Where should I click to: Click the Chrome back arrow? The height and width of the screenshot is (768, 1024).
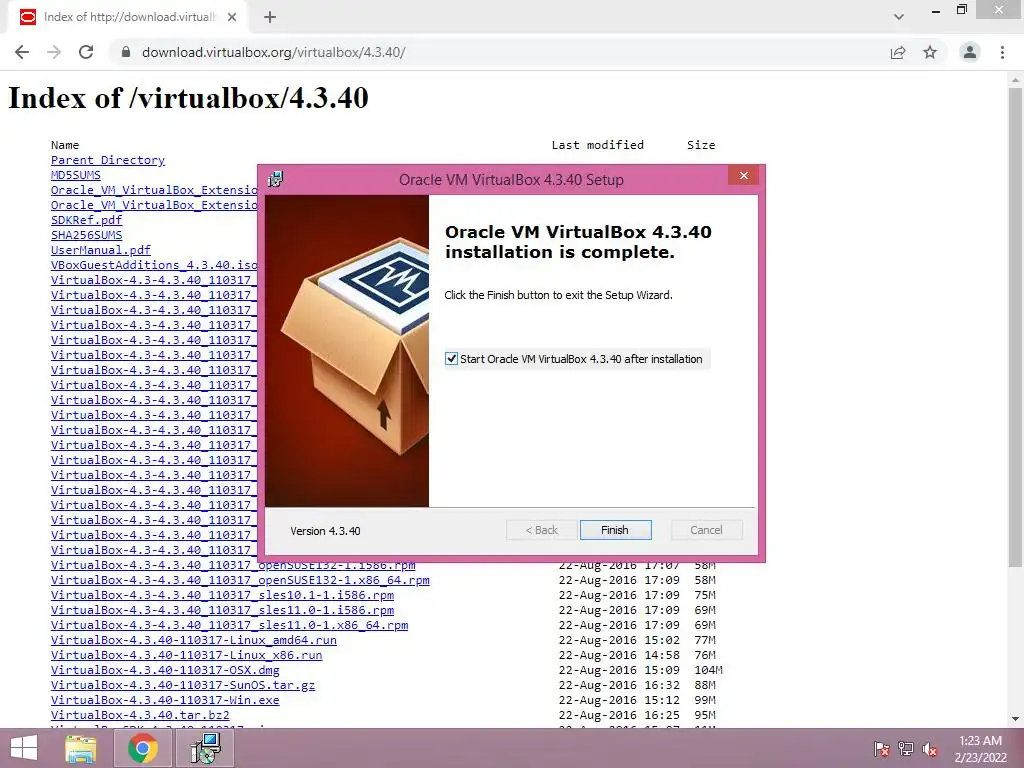22,52
